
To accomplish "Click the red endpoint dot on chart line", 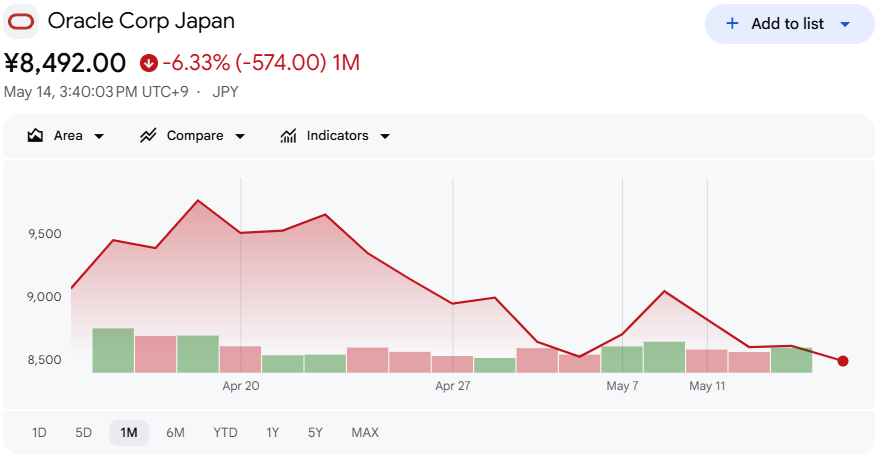I will [842, 361].
